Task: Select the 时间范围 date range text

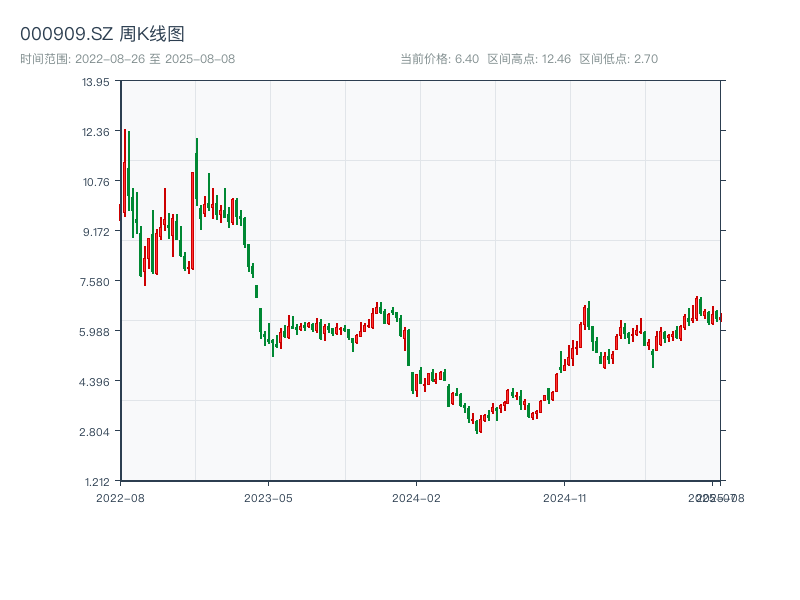Action: 127,59
